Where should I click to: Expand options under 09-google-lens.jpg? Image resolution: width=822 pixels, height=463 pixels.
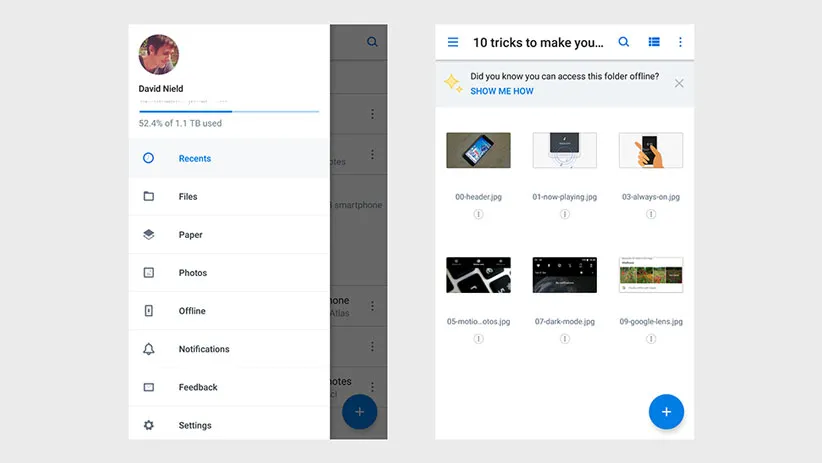tap(650, 339)
